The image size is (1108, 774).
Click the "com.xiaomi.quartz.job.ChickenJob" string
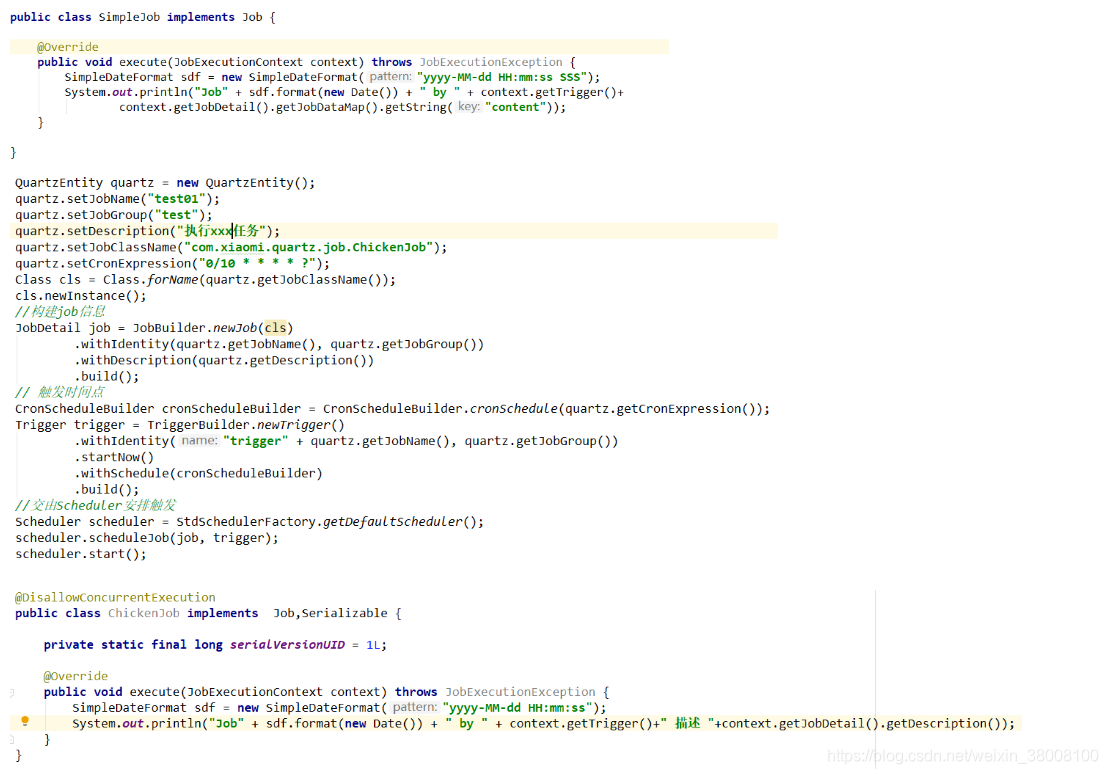click(309, 247)
